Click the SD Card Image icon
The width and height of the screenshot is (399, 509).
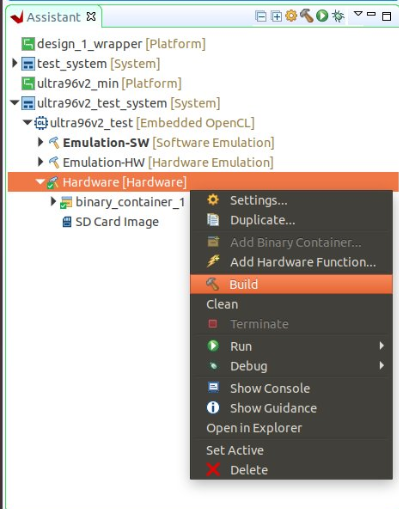click(x=67, y=222)
